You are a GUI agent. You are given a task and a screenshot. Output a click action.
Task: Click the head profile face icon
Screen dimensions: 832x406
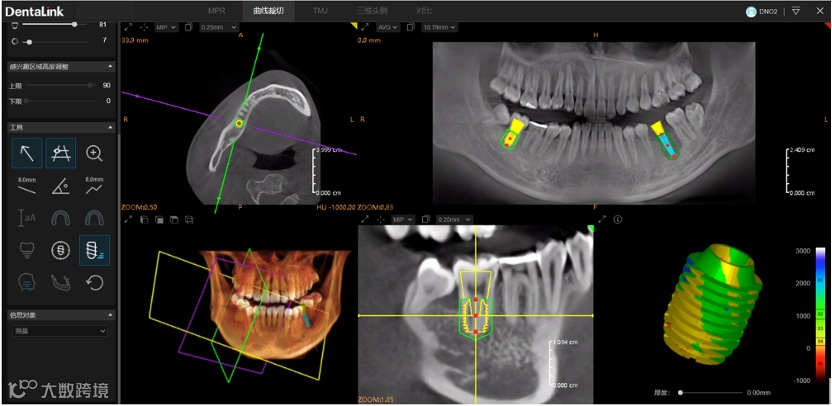pyautogui.click(x=27, y=282)
